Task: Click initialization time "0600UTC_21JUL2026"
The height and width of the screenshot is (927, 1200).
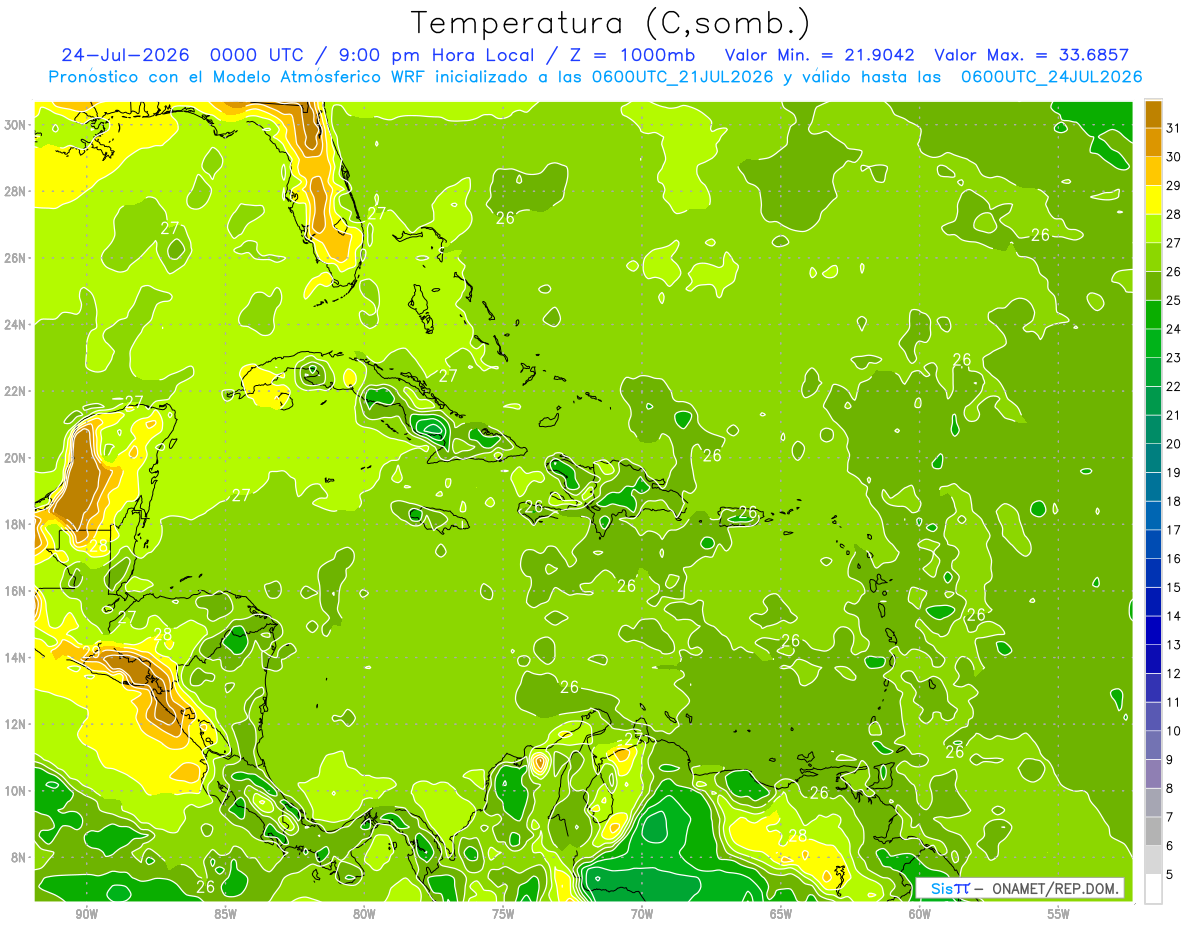Action: click(x=683, y=77)
